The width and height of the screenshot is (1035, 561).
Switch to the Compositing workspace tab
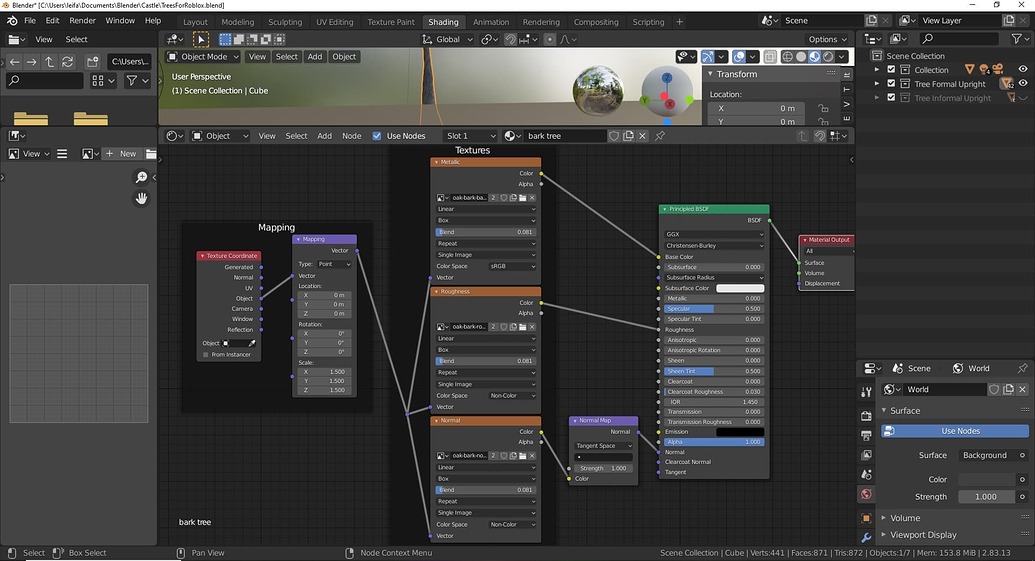click(x=596, y=22)
